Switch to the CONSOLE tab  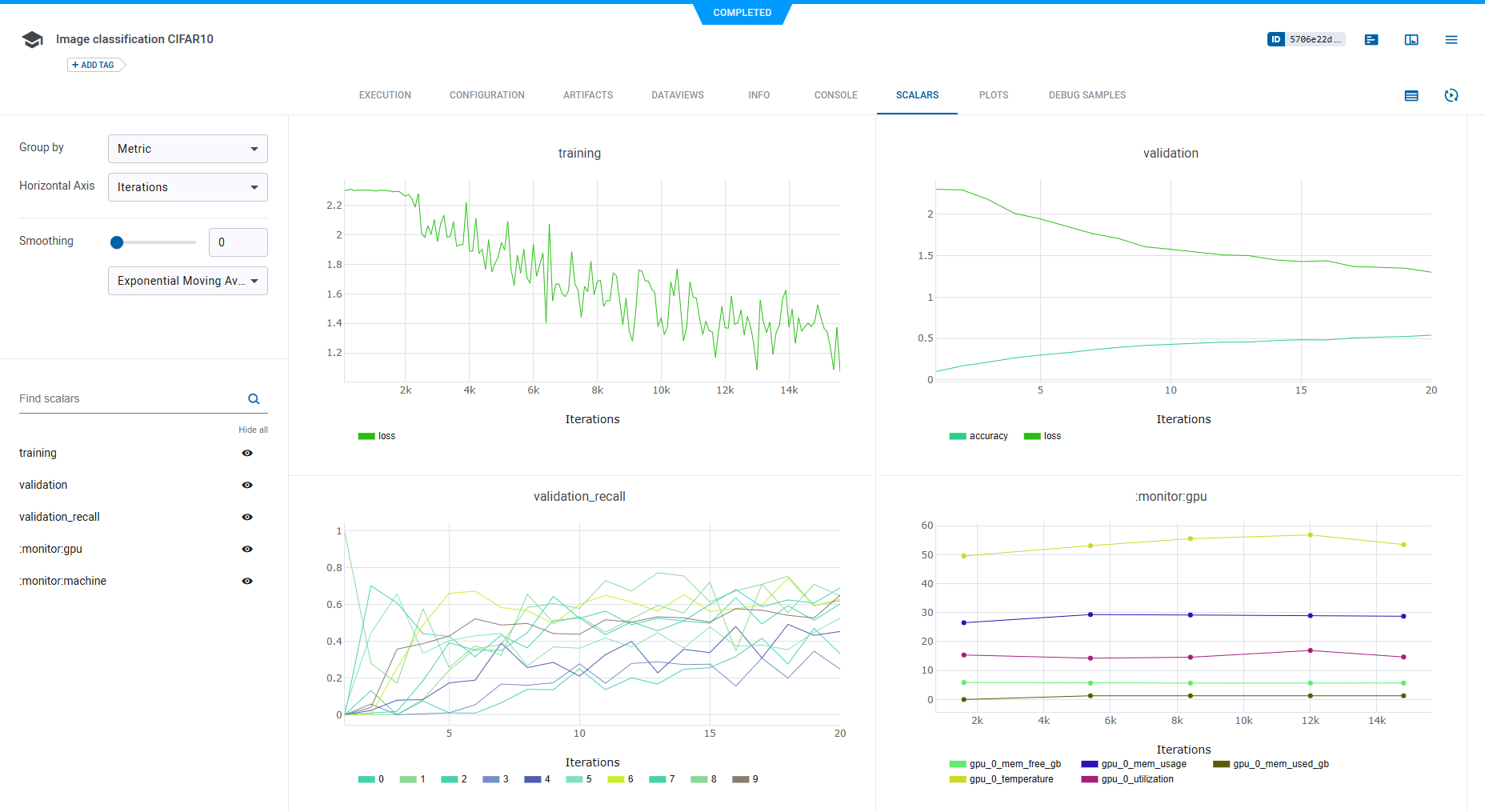[x=835, y=95]
